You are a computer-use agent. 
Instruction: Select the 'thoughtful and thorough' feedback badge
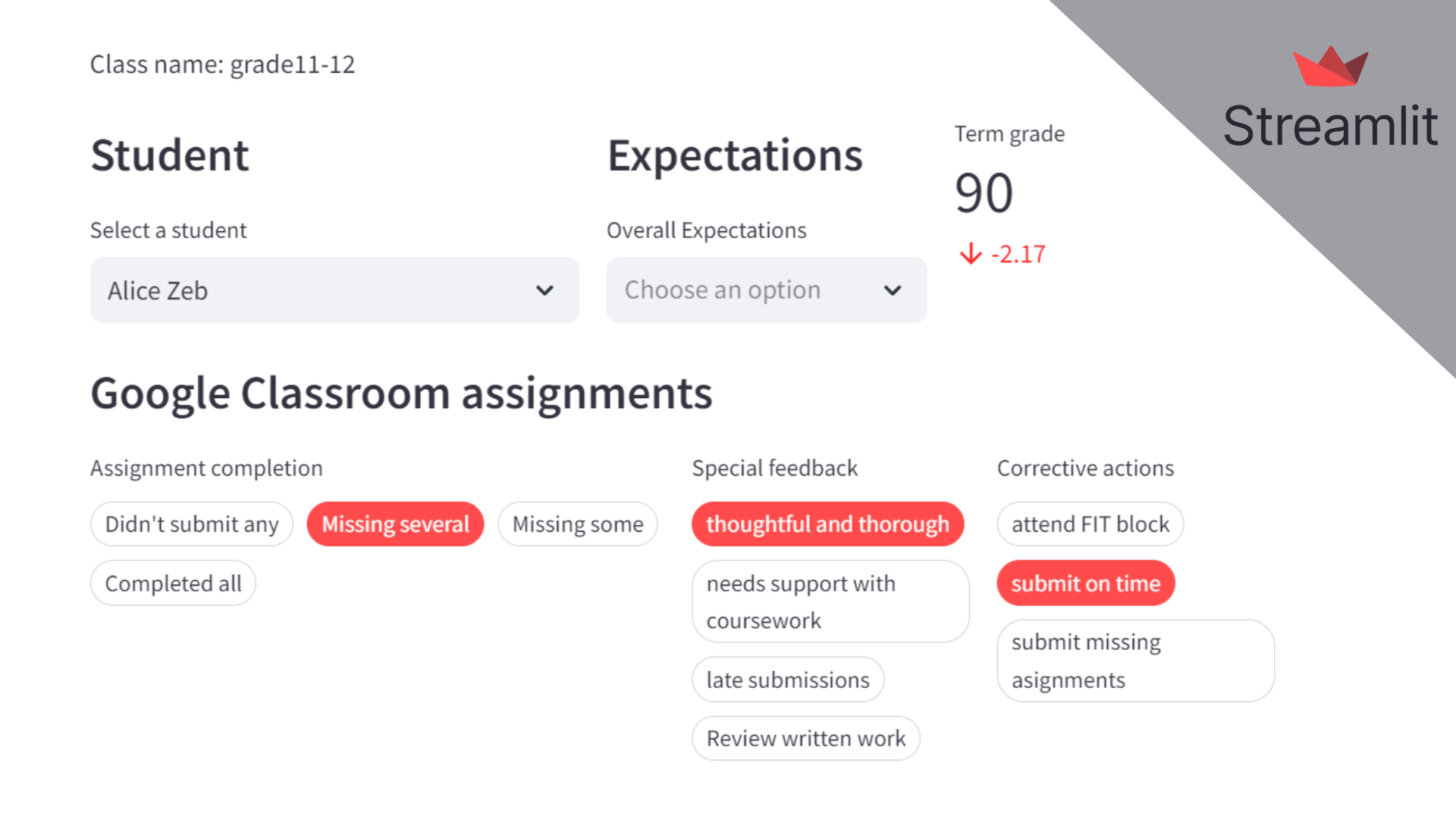(827, 524)
